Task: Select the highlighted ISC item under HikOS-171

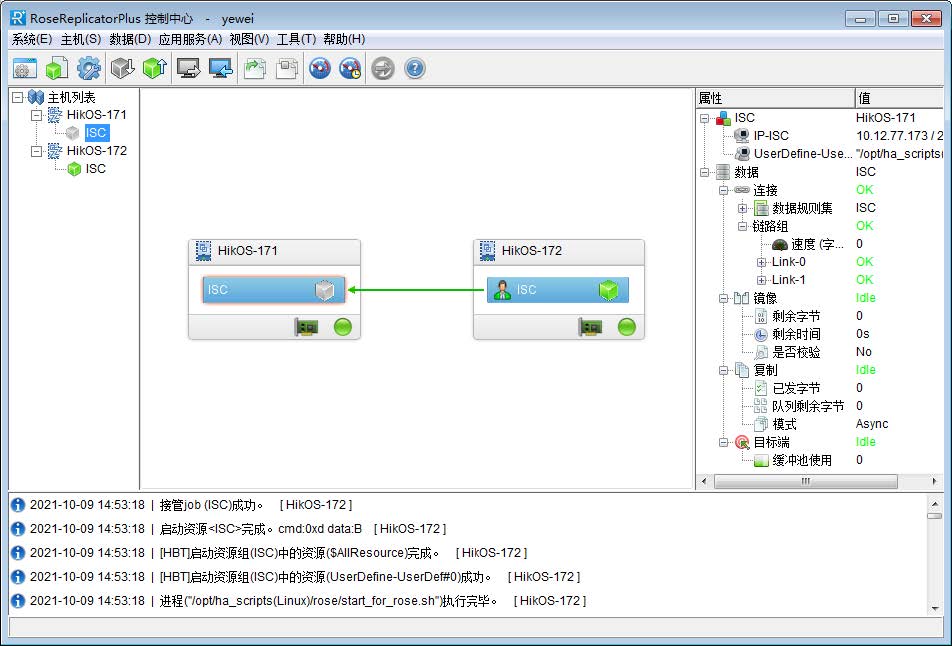Action: (x=96, y=133)
